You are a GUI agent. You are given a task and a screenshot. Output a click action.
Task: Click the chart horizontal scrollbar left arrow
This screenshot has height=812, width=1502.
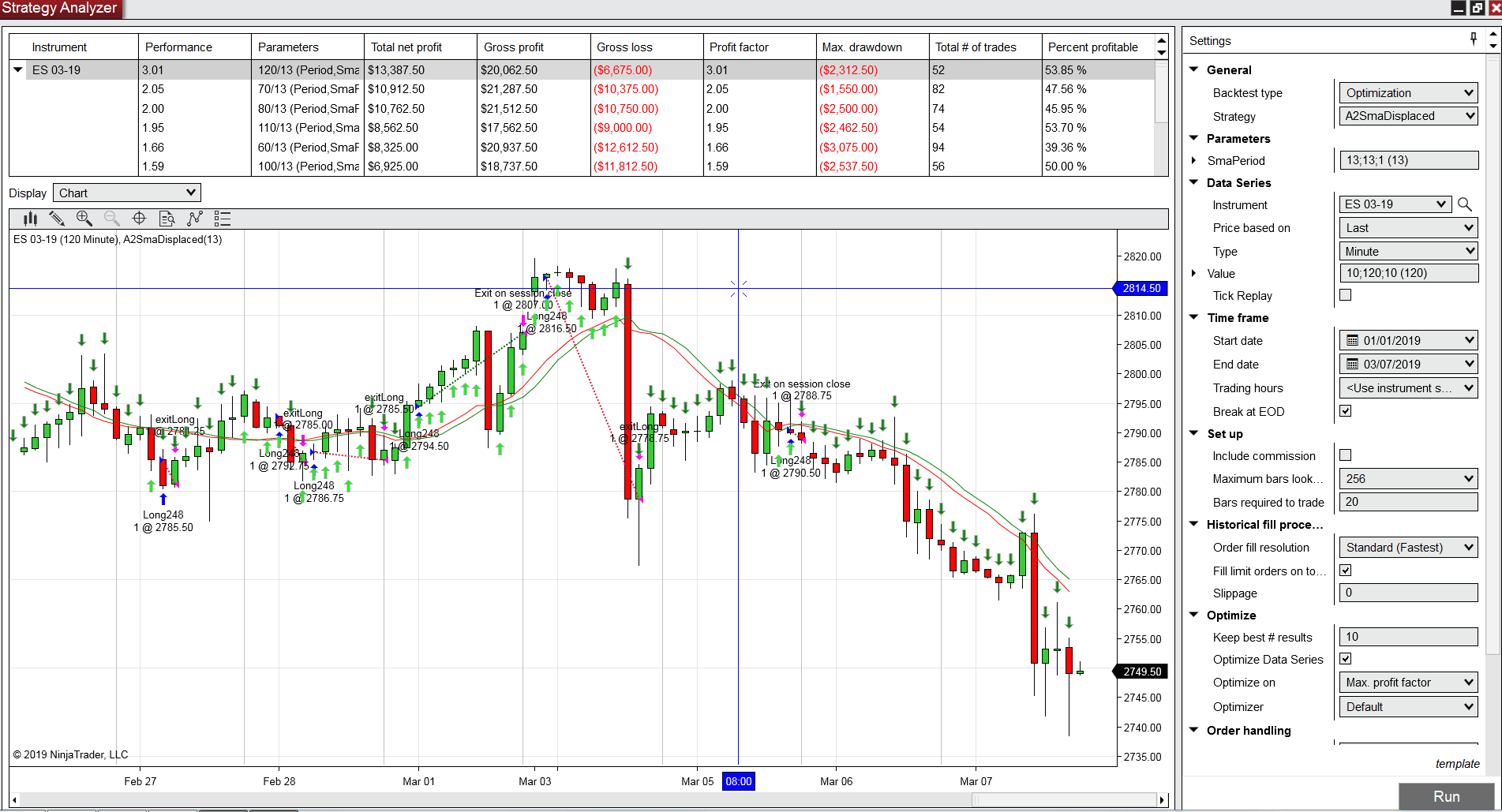[15, 800]
